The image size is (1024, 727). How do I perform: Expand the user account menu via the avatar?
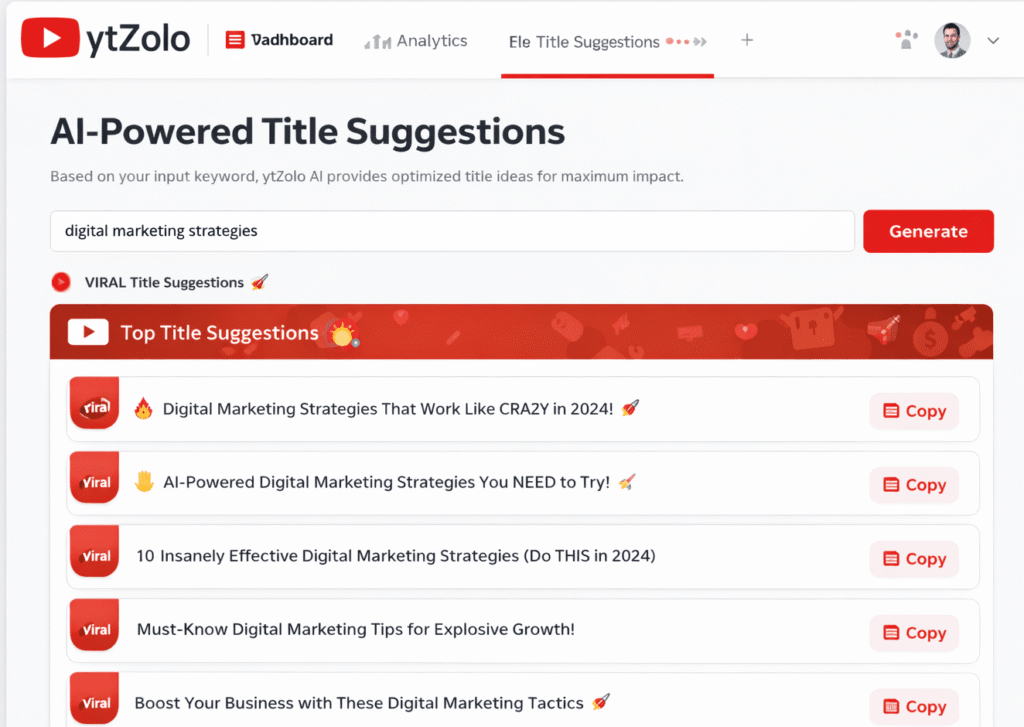tap(952, 40)
